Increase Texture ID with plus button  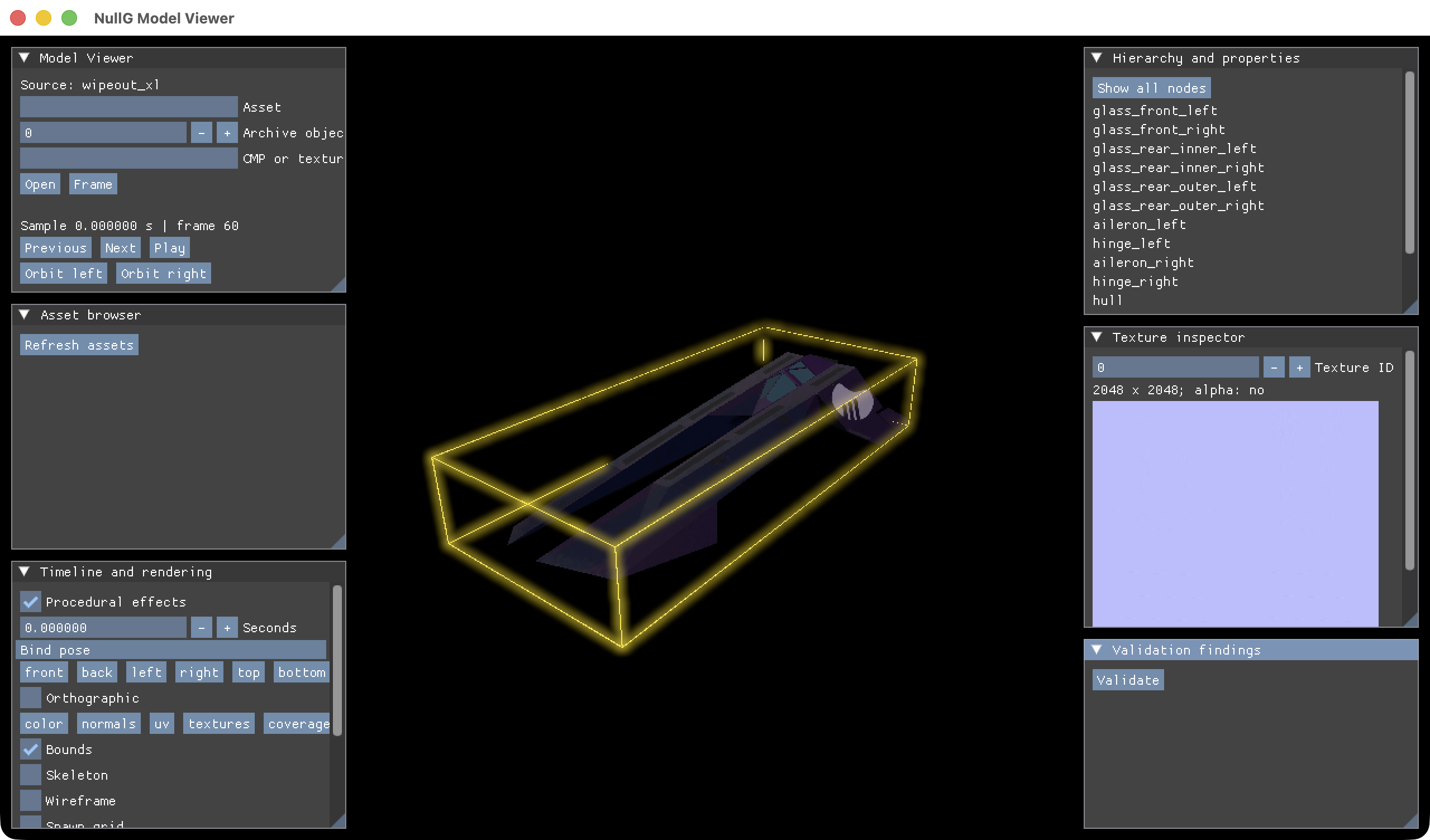coord(1299,367)
